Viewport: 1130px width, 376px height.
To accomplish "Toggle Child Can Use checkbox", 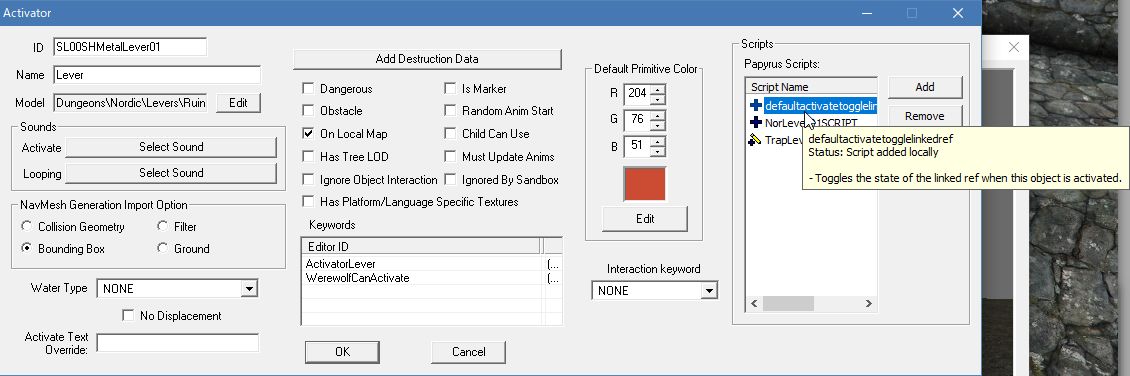I will click(450, 134).
